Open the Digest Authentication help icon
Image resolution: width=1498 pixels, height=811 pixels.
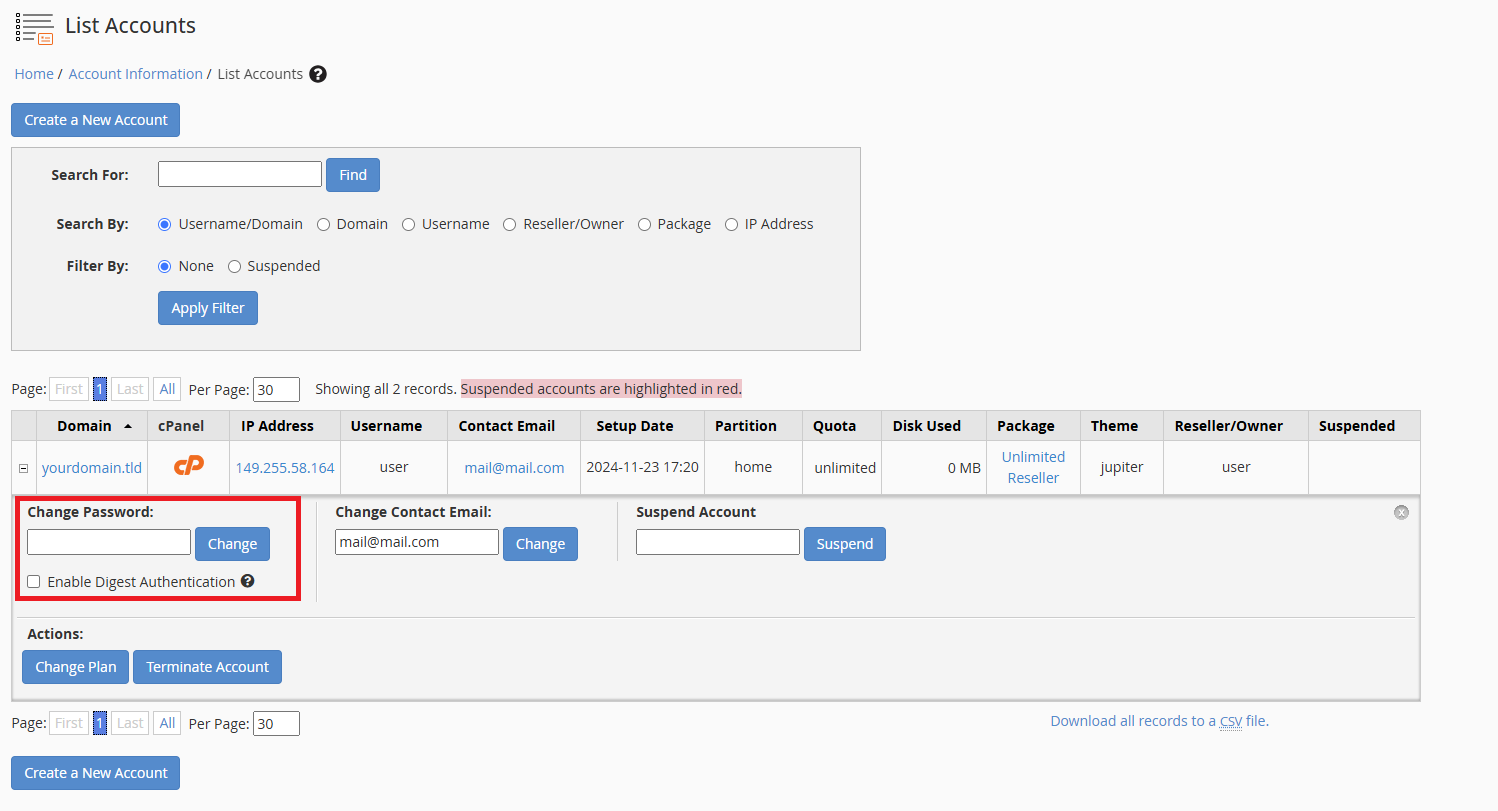click(248, 581)
